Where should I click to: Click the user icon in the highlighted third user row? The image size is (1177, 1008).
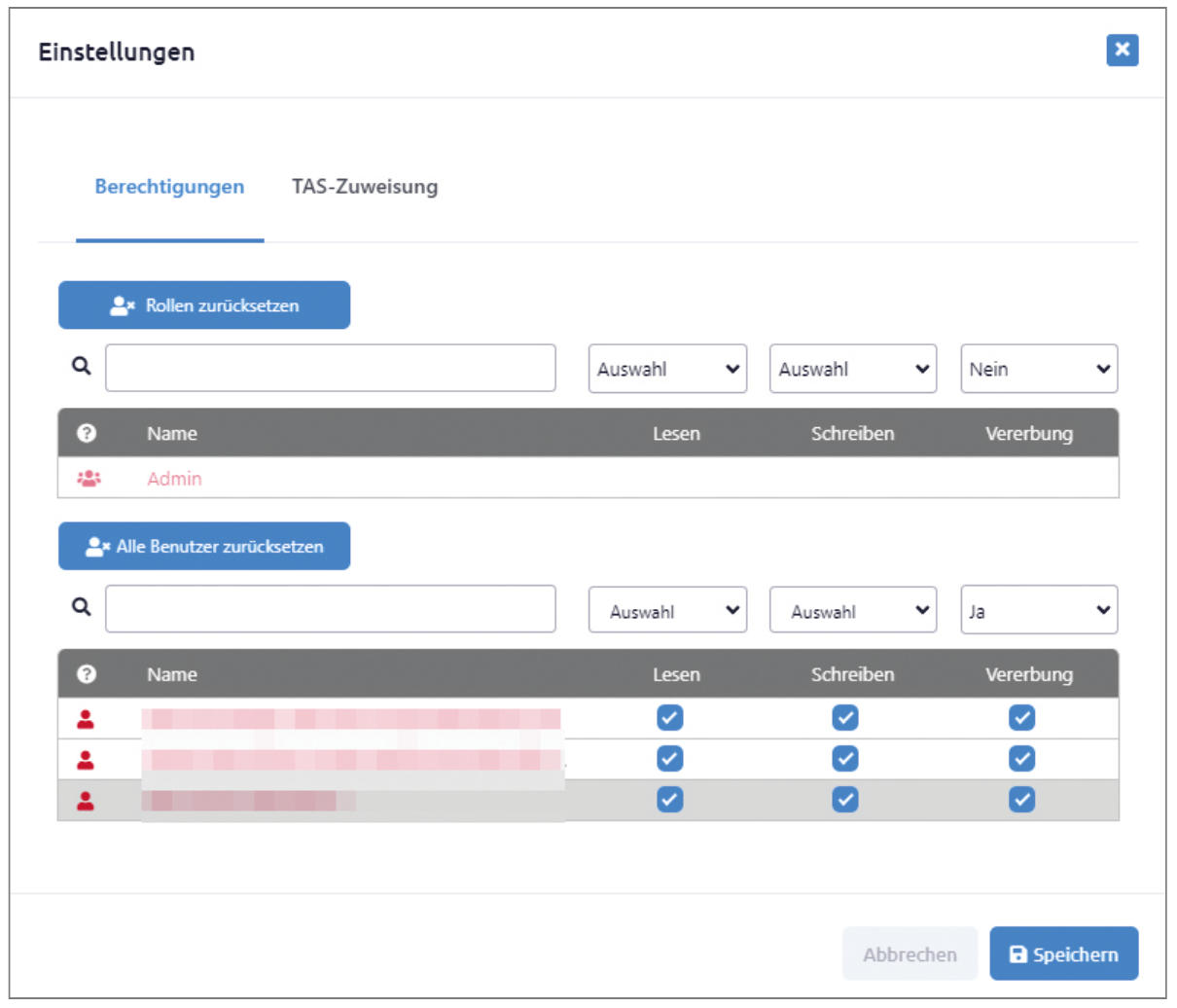tap(86, 801)
